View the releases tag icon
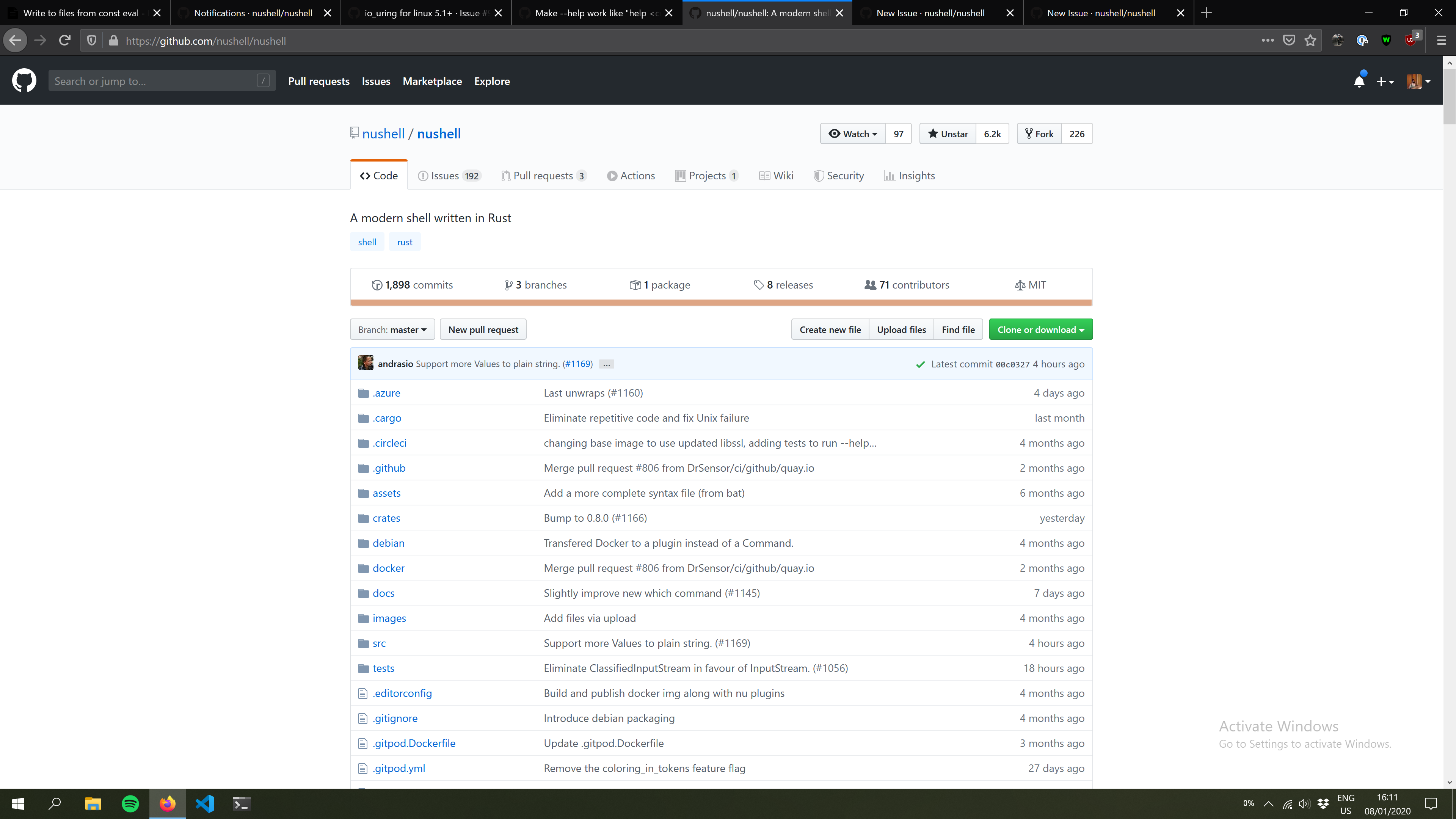Image resolution: width=1456 pixels, height=819 pixels. click(x=759, y=285)
